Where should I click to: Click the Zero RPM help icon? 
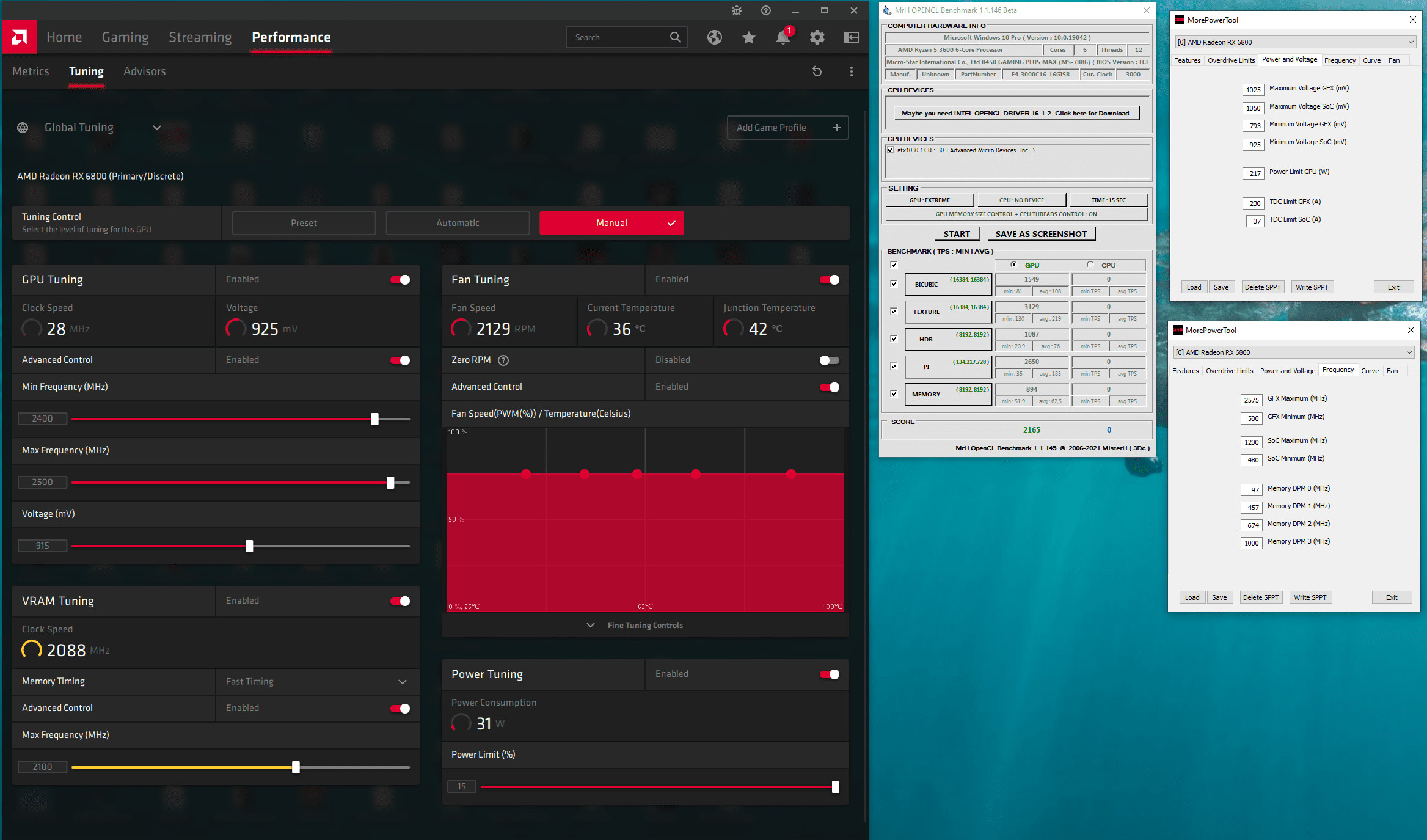click(x=503, y=360)
